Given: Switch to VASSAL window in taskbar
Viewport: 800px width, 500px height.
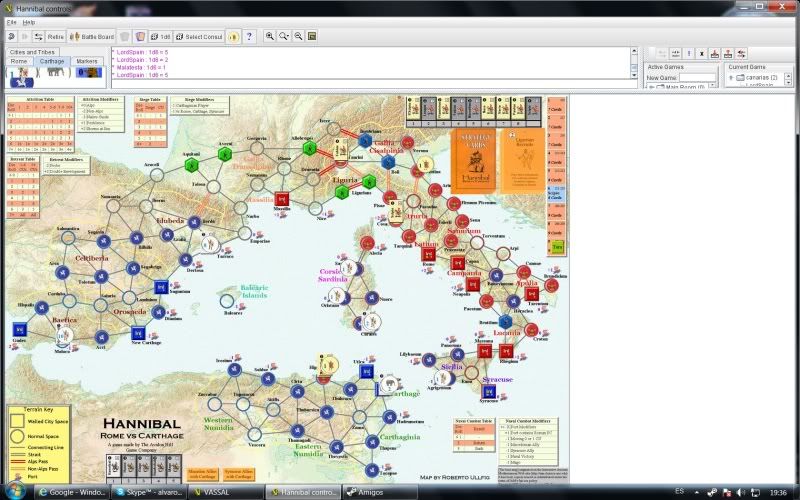Looking at the screenshot, I should pos(226,492).
